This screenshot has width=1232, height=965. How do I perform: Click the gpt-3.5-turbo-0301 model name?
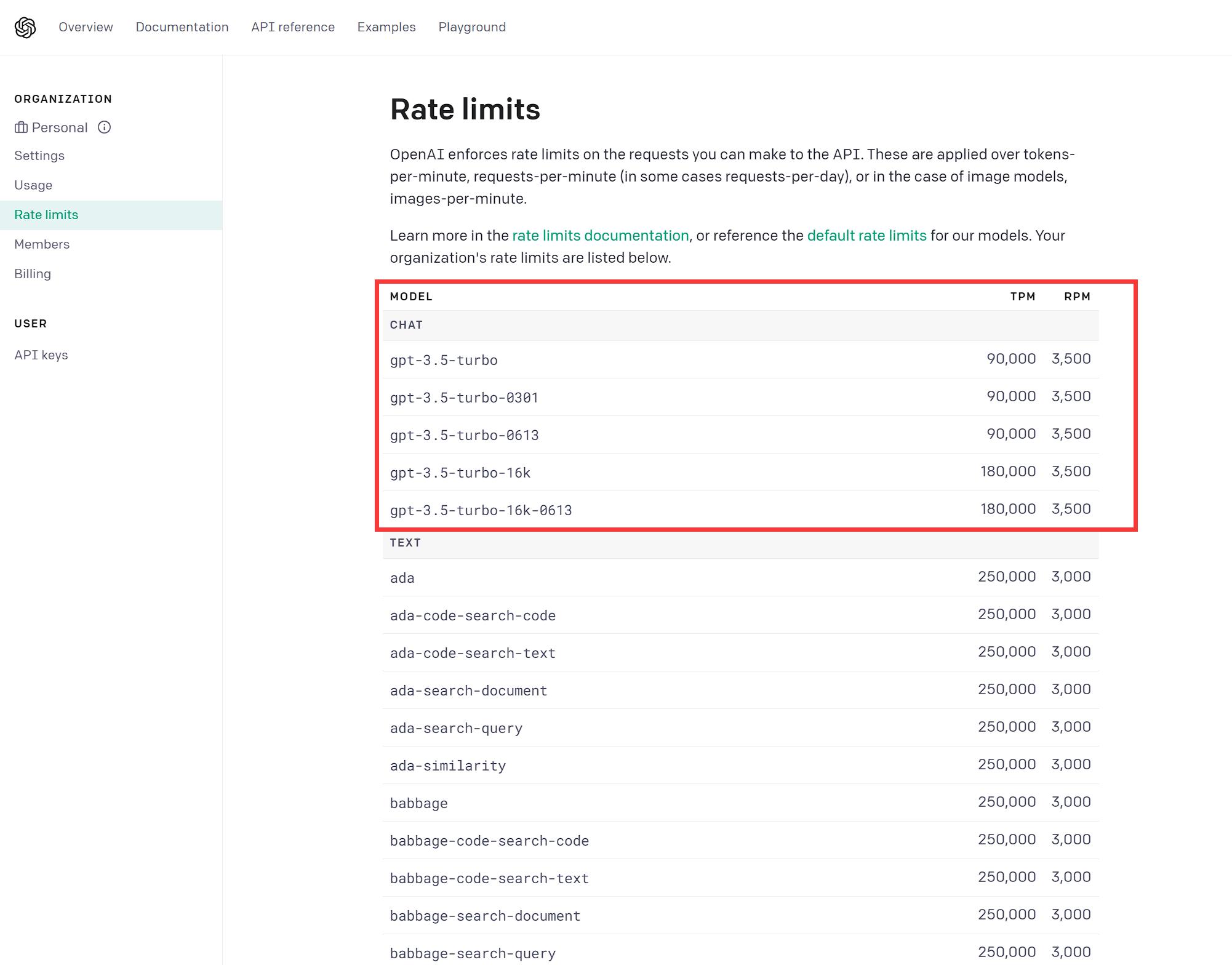pyautogui.click(x=465, y=398)
